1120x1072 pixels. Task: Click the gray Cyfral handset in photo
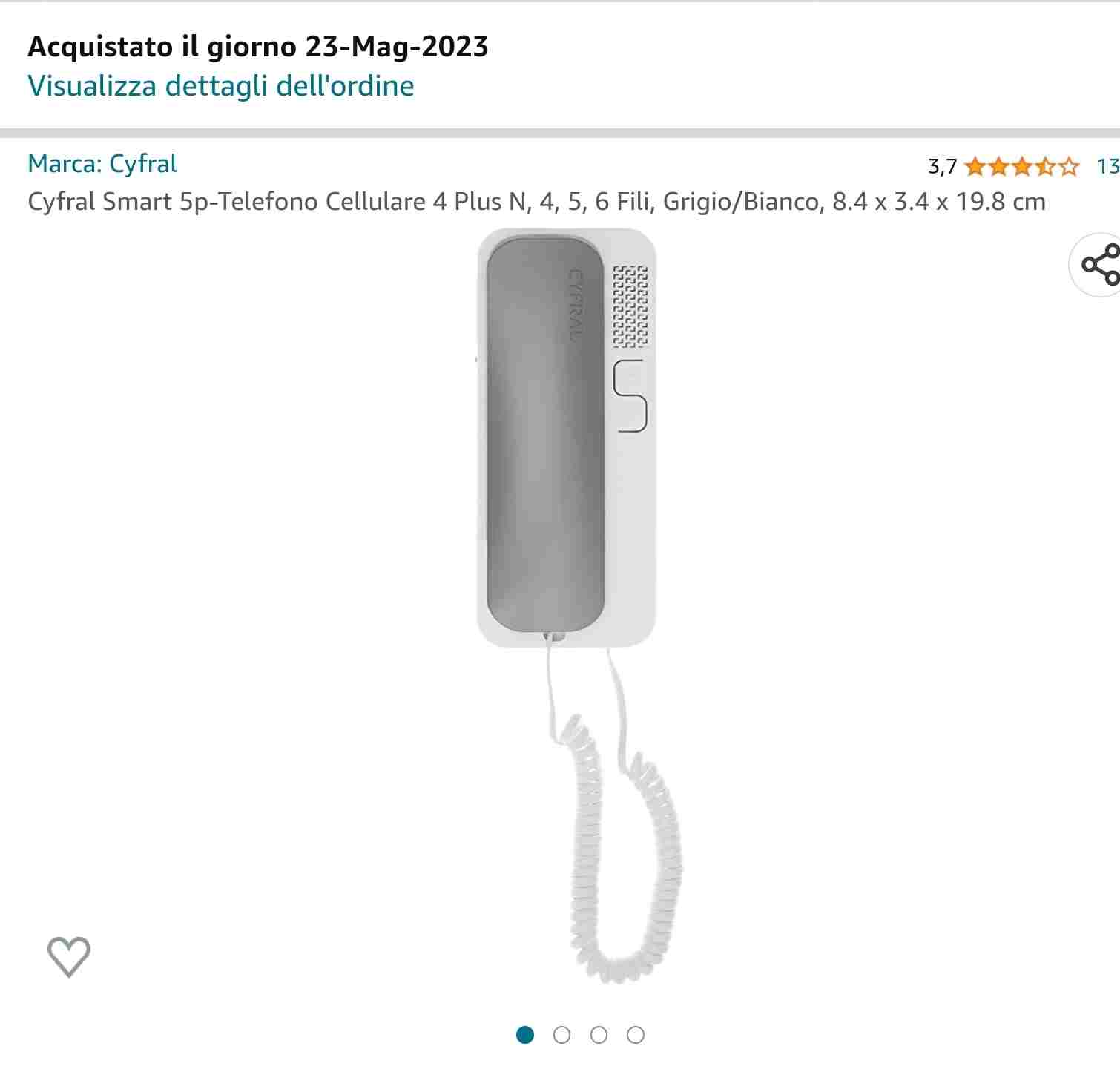pos(546,437)
